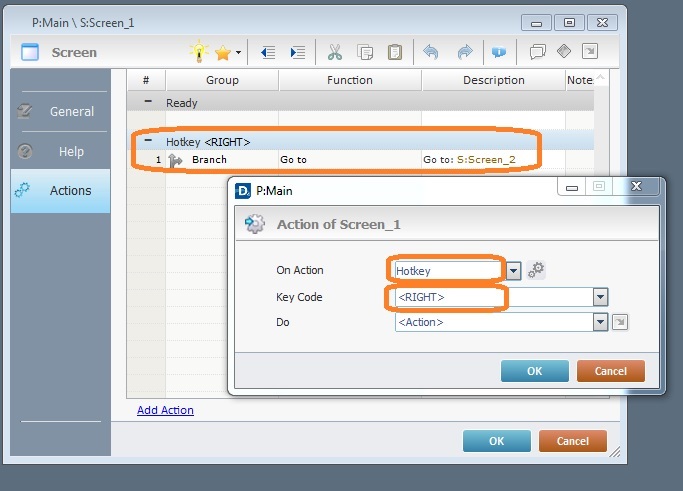Image resolution: width=683 pixels, height=491 pixels.
Task: Open the Key Code dropdown
Action: [x=600, y=297]
